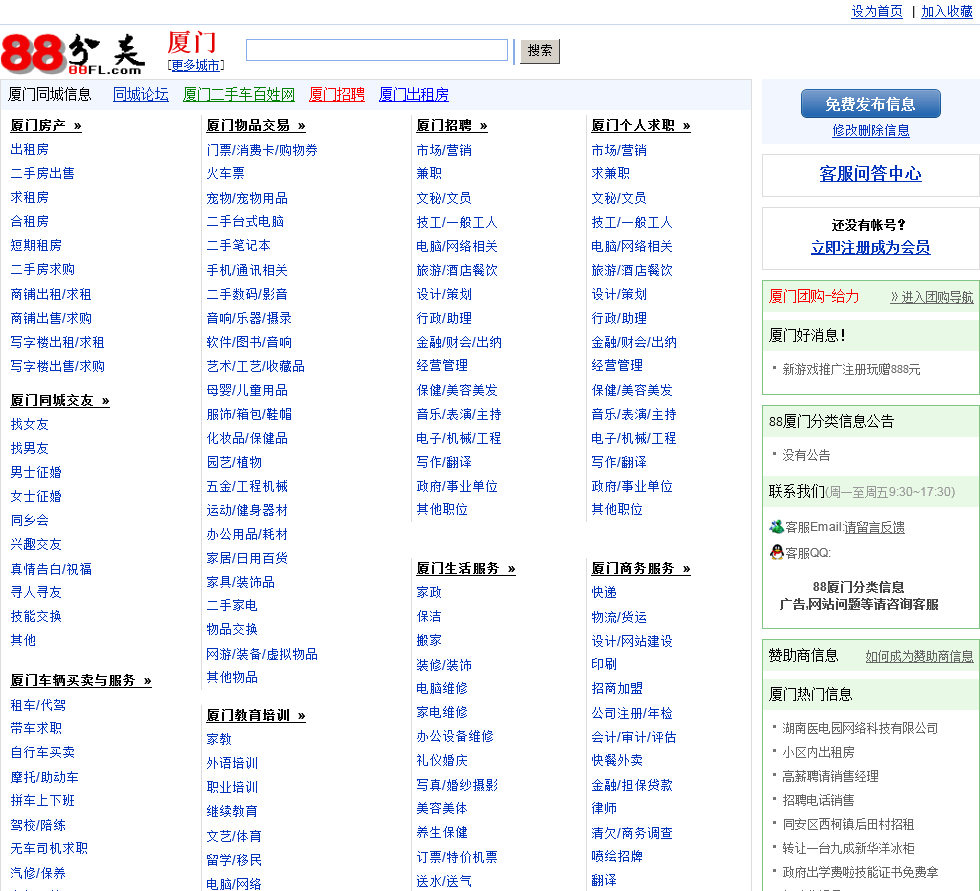
Task: Click 小区内出租房 hot listing
Action: coord(818,752)
